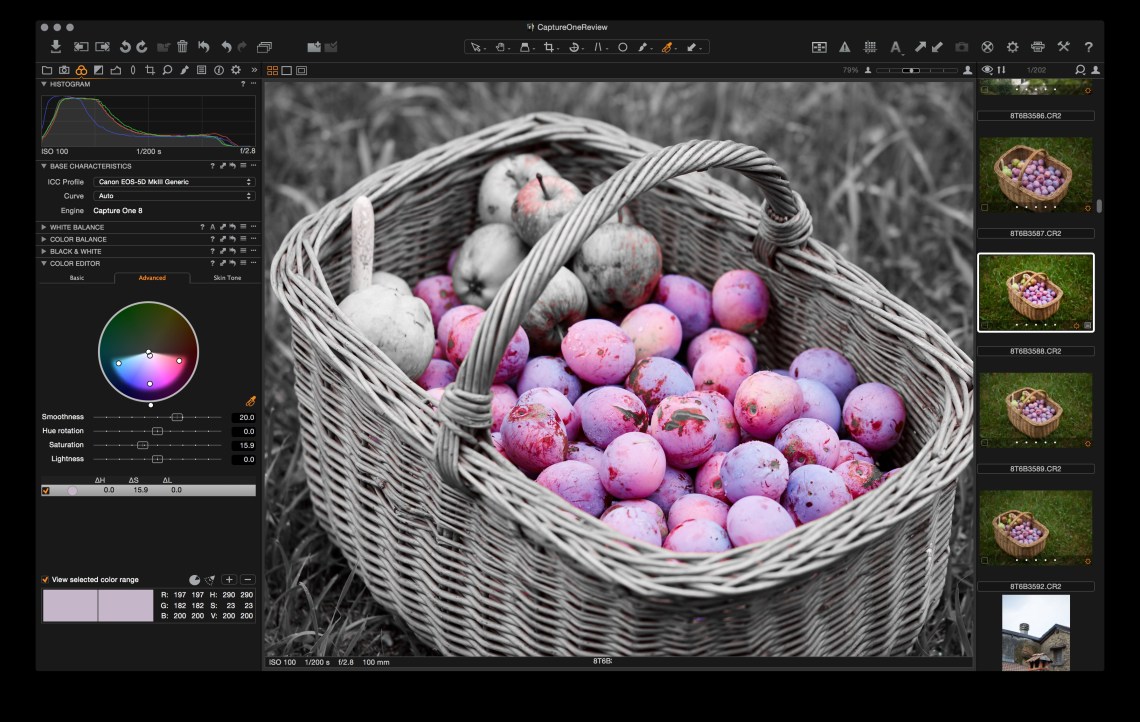
Task: Switch to the Skin Tone tab
Action: [x=227, y=278]
